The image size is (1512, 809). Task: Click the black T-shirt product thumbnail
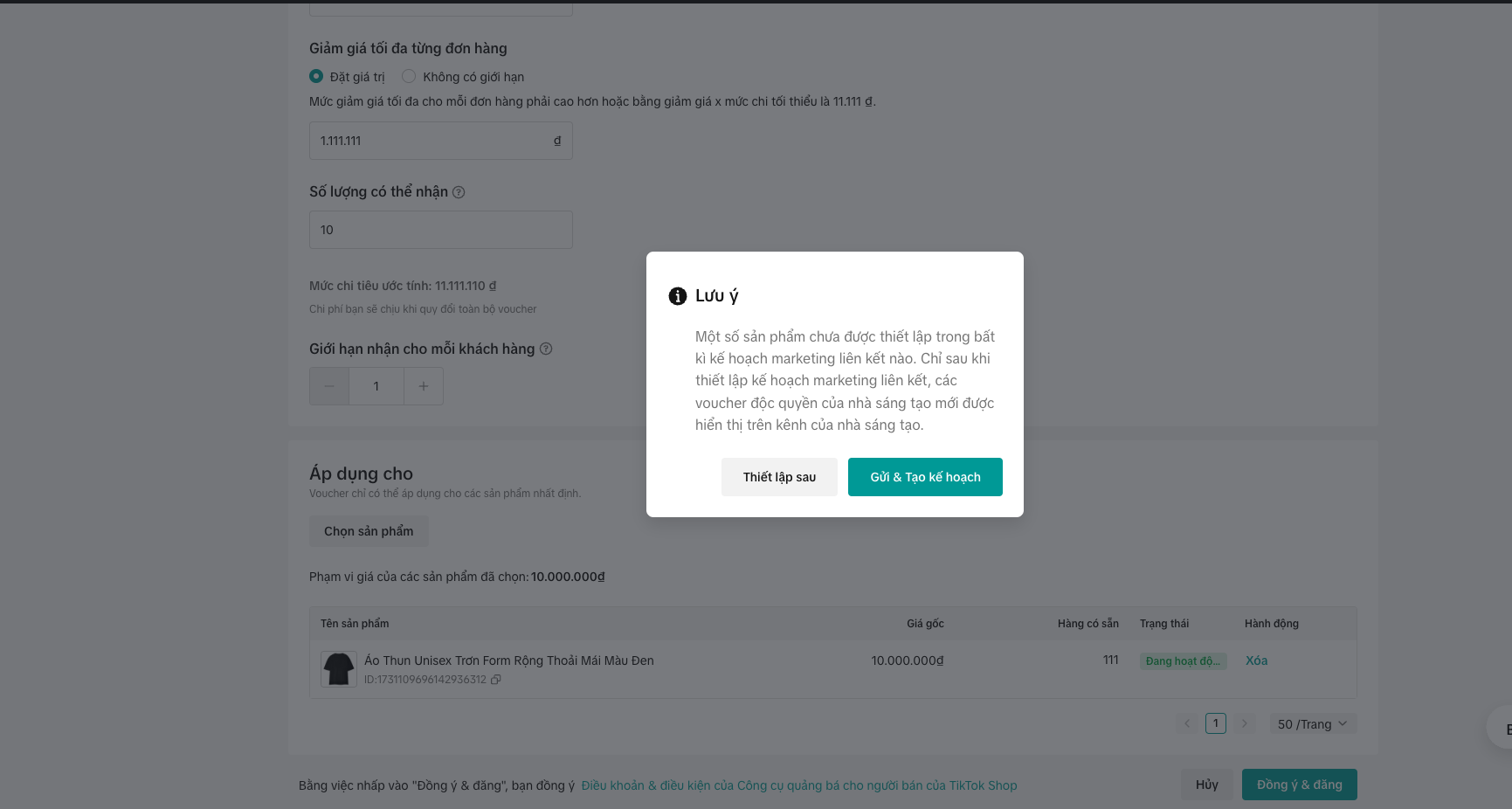point(338,669)
